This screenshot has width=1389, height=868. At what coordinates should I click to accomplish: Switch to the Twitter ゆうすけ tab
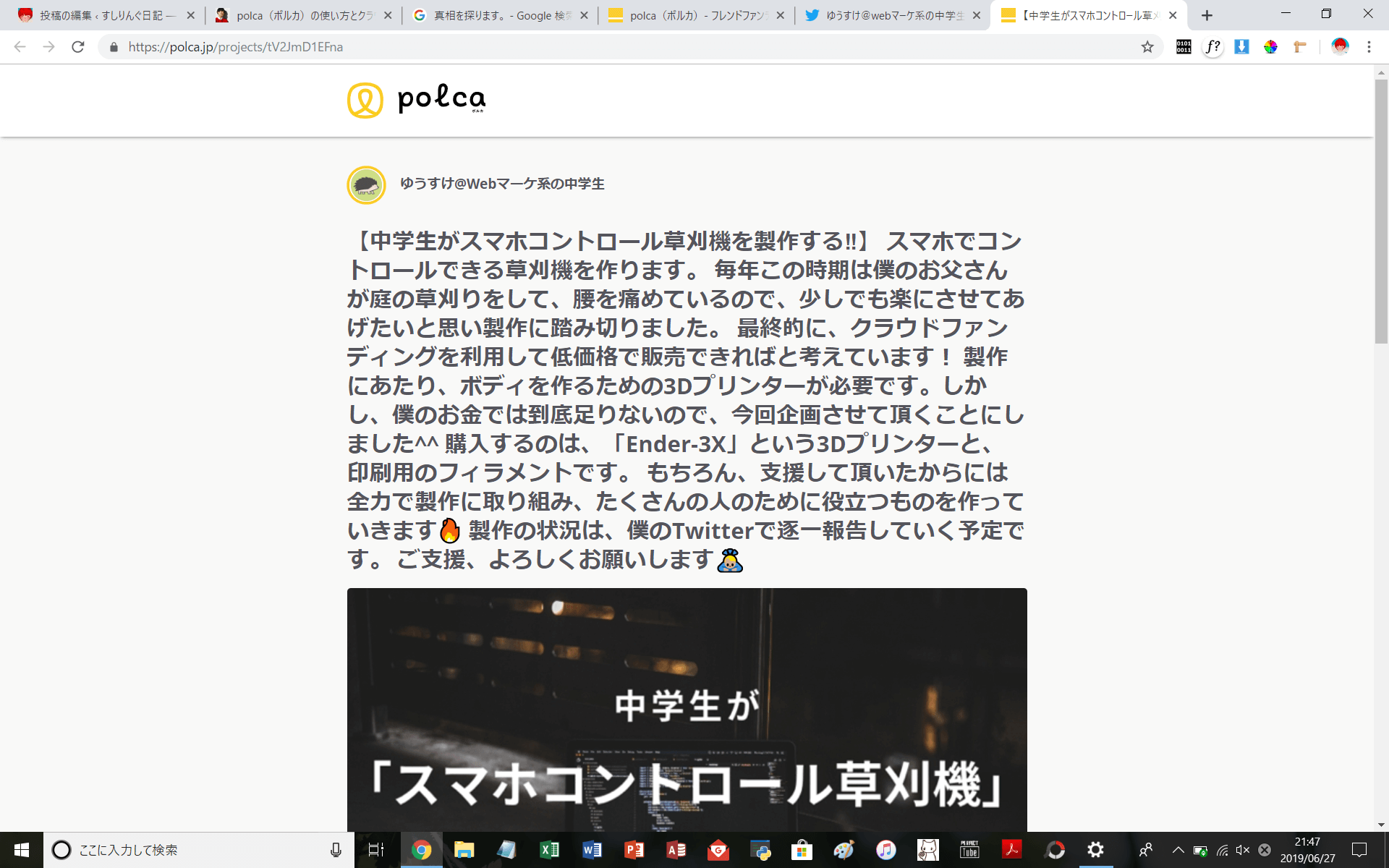(x=893, y=15)
